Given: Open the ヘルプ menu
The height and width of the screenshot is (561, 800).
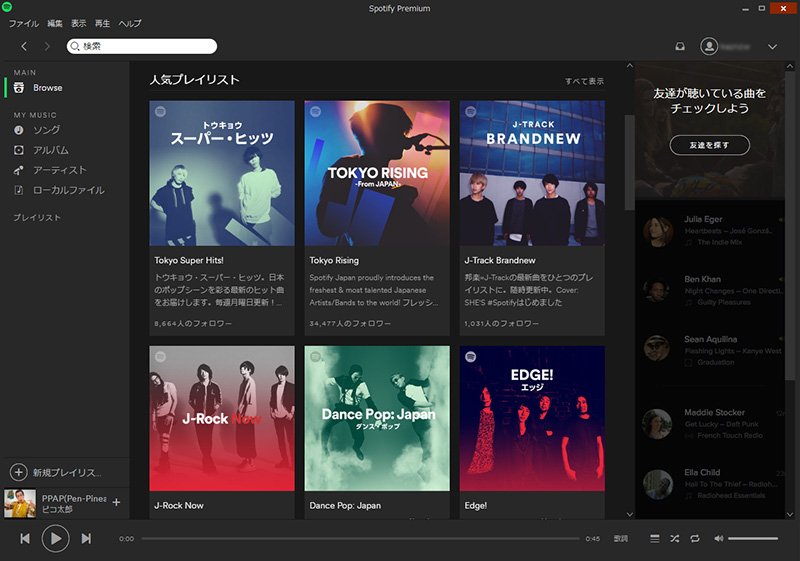Looking at the screenshot, I should pos(130,23).
